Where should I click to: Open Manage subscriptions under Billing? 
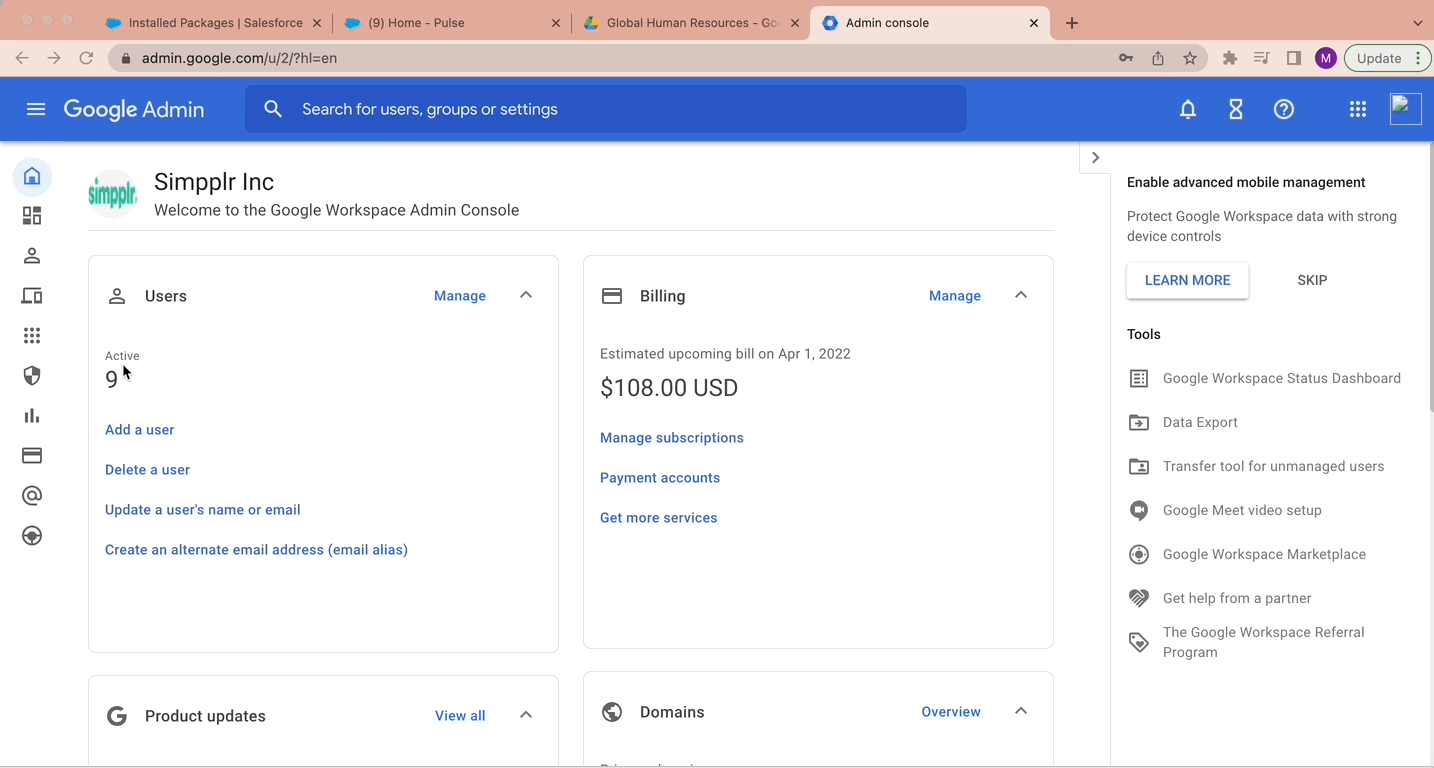coord(671,437)
